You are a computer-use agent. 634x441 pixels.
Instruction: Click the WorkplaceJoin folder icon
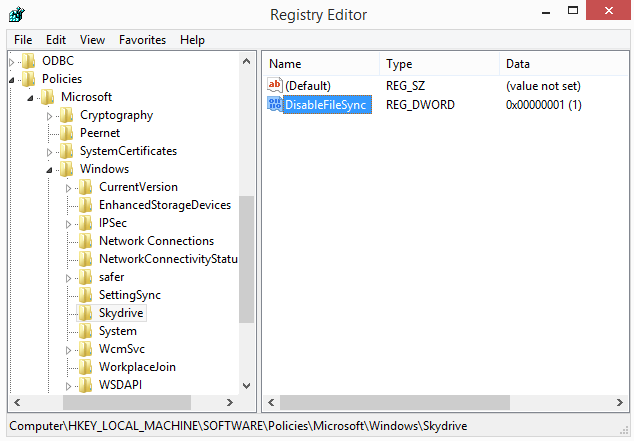(x=85, y=367)
